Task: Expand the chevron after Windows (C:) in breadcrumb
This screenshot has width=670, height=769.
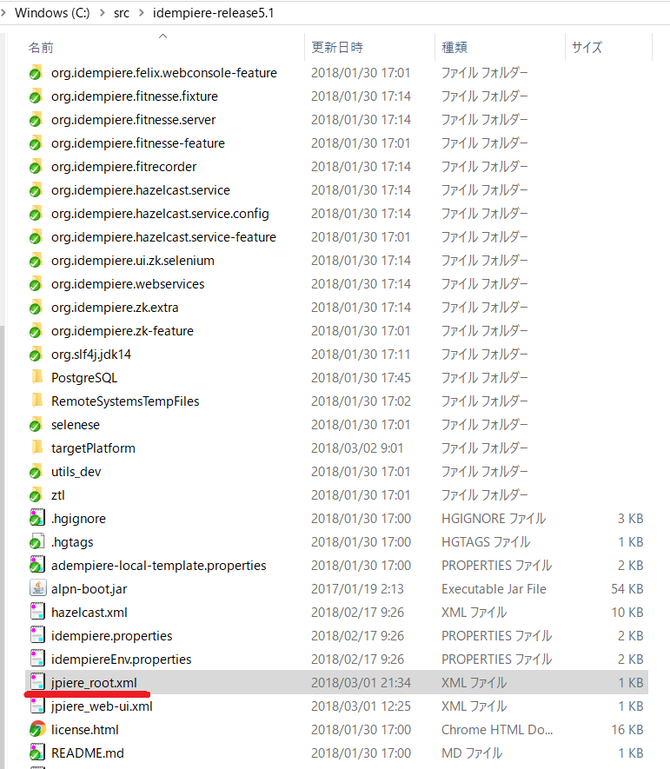Action: tap(102, 13)
